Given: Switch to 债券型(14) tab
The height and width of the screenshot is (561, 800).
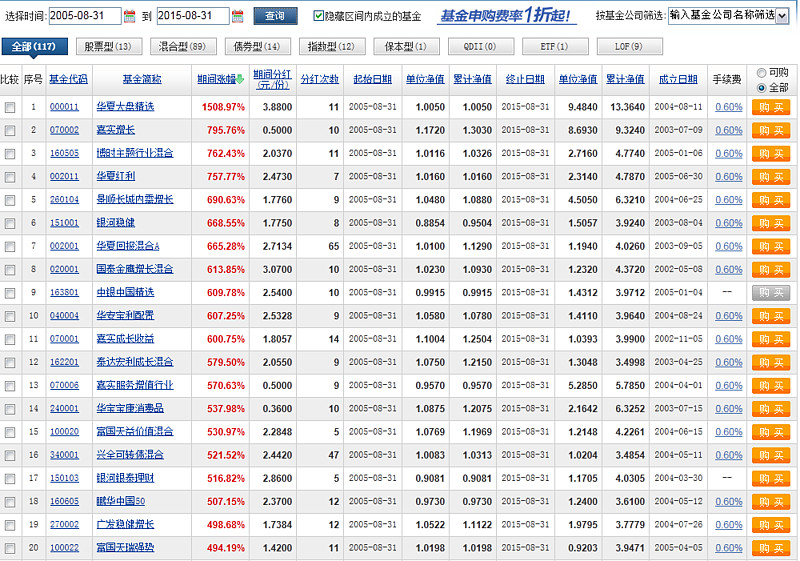Looking at the screenshot, I should click(x=257, y=46).
